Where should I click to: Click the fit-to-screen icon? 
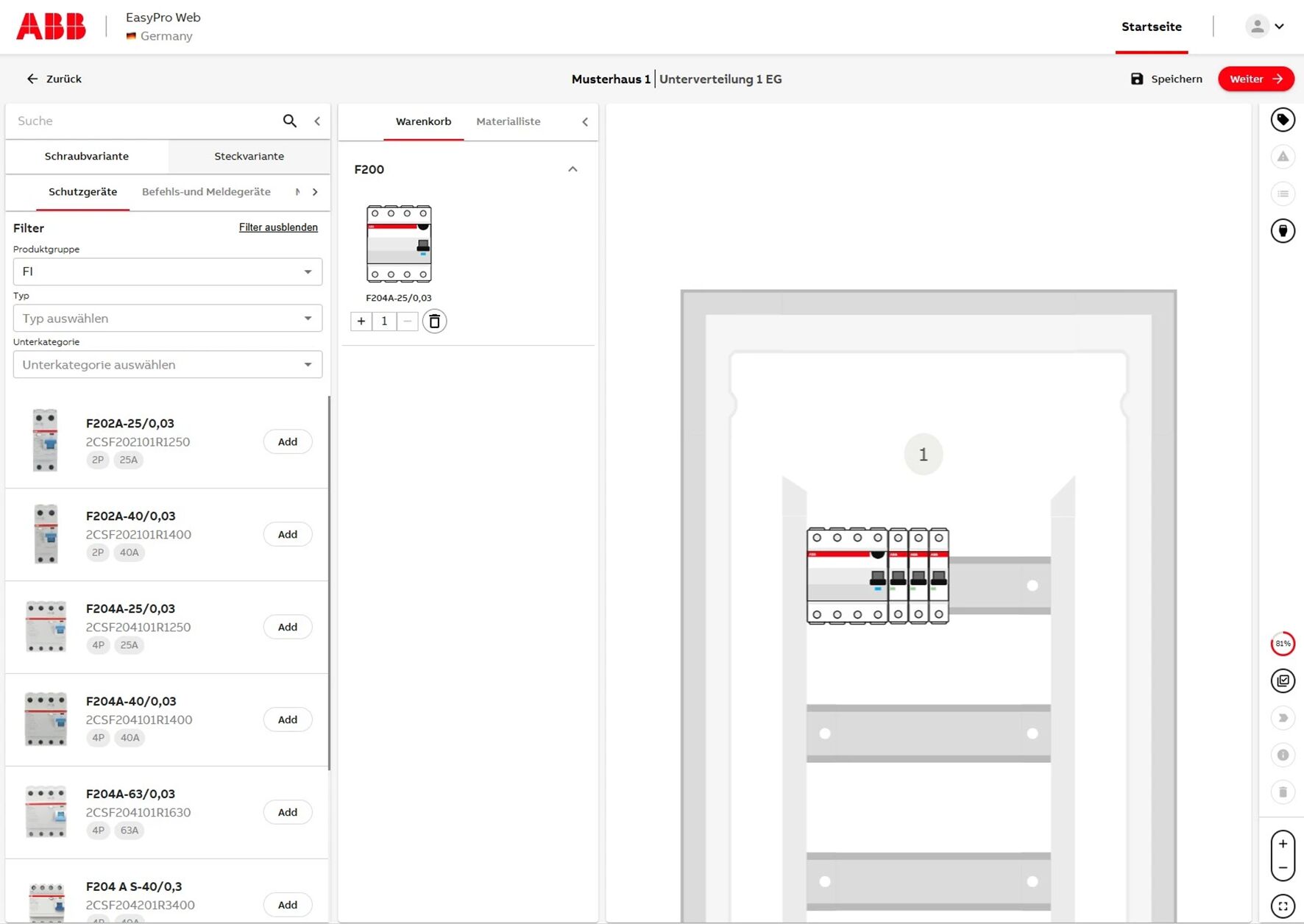pos(1283,906)
